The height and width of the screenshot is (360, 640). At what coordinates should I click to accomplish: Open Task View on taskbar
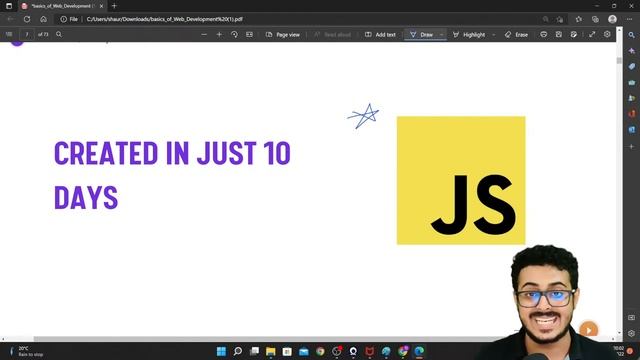(x=254, y=351)
